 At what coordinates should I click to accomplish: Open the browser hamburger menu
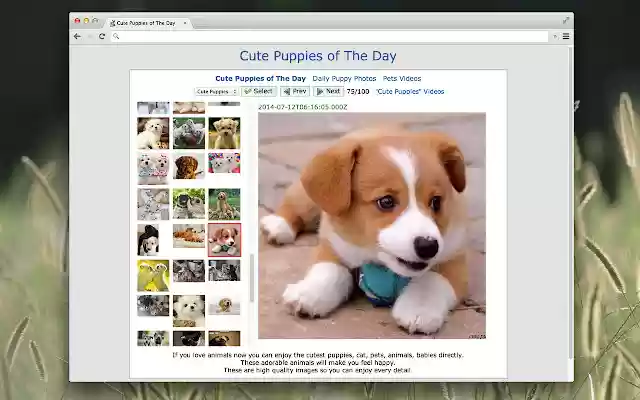(x=566, y=36)
